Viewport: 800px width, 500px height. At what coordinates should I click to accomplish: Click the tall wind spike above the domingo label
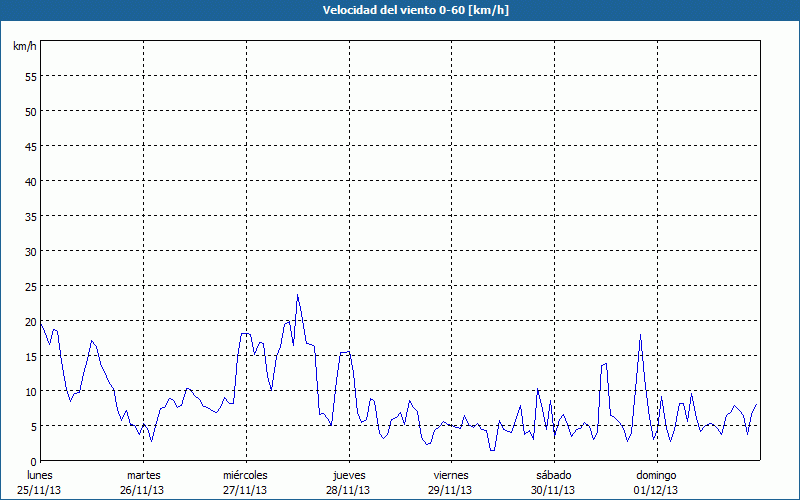[x=640, y=336]
